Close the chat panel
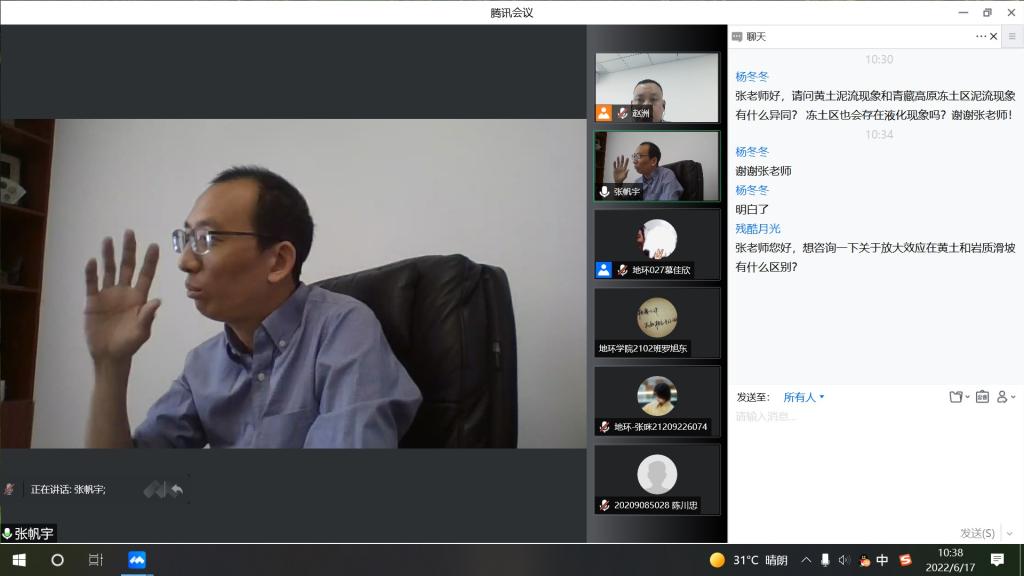 coord(993,36)
